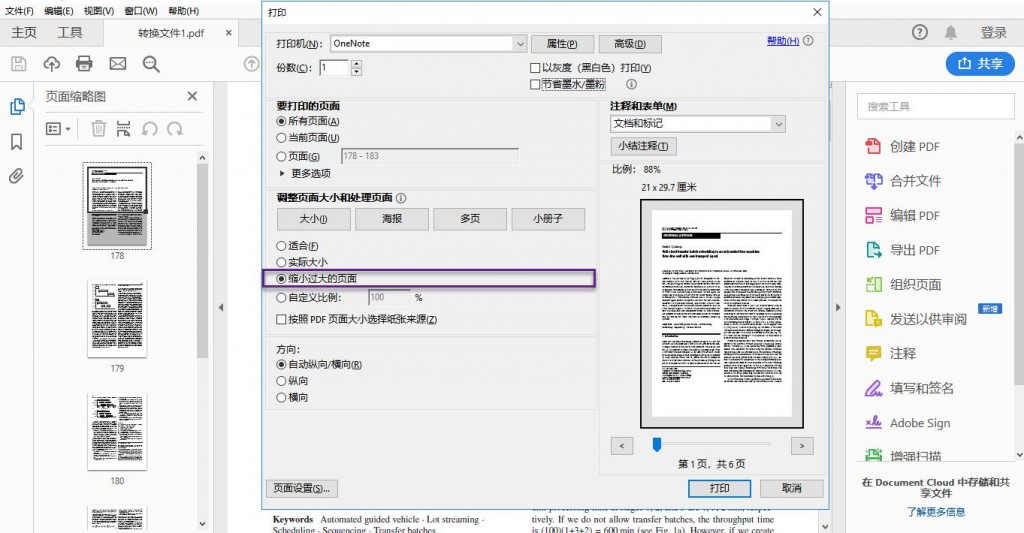The height and width of the screenshot is (533, 1024).
Task: Click Properties (属性) button
Action: 562,44
